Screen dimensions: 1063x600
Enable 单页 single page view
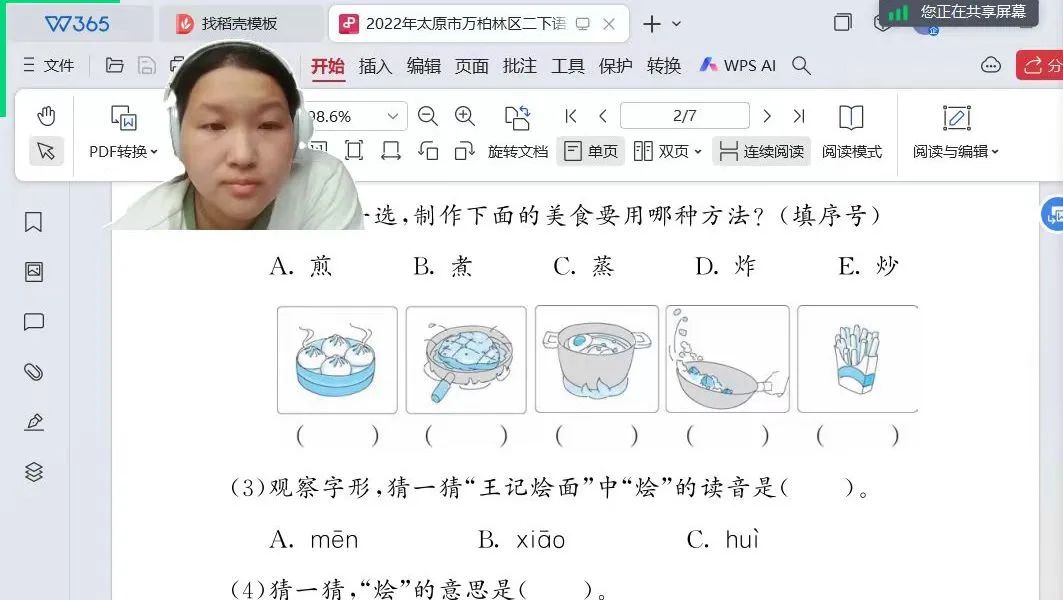[x=591, y=151]
